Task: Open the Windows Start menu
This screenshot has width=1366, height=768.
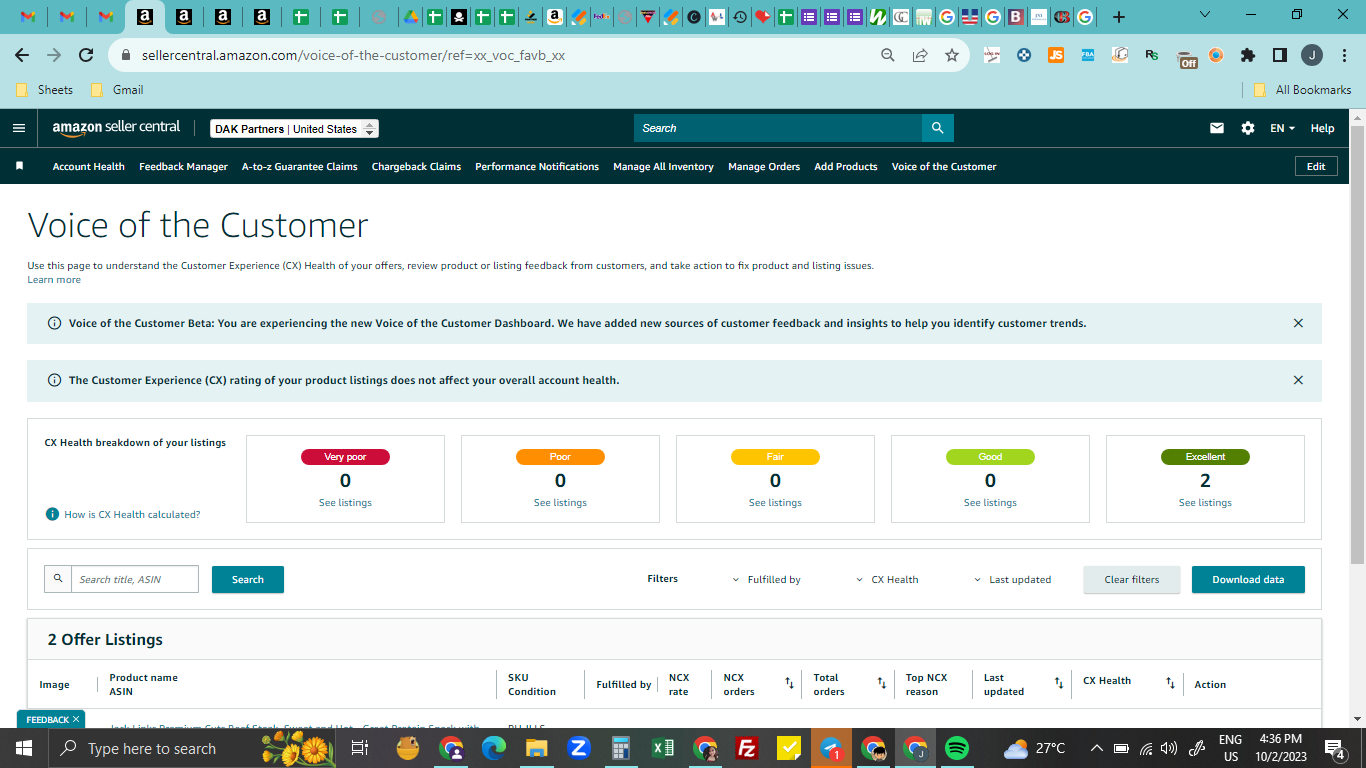Action: coord(23,748)
